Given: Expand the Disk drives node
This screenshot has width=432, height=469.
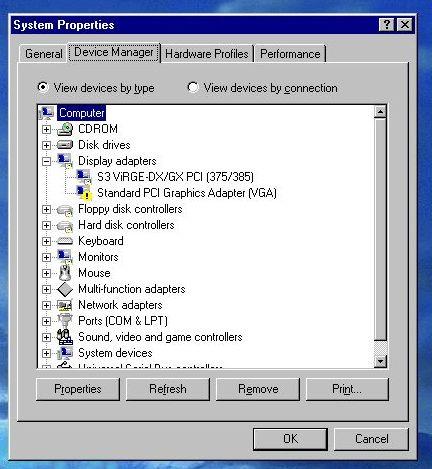Looking at the screenshot, I should tap(46, 145).
